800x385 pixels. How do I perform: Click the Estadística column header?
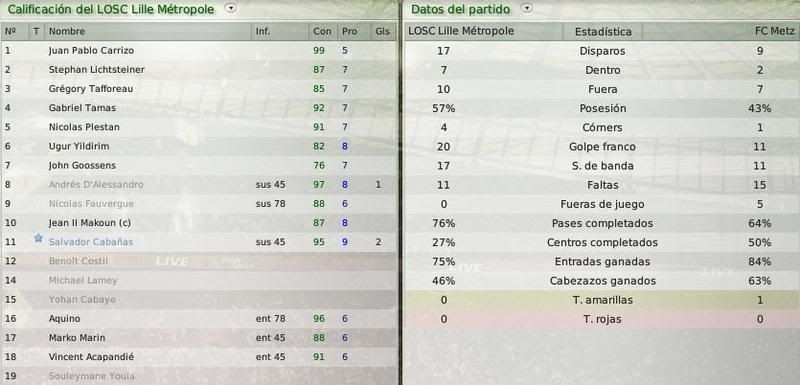[x=603, y=32]
